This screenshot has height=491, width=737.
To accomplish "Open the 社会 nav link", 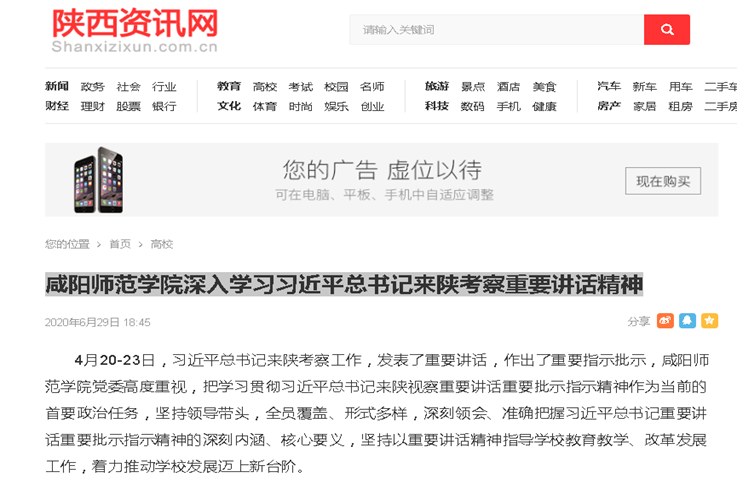I will [128, 86].
